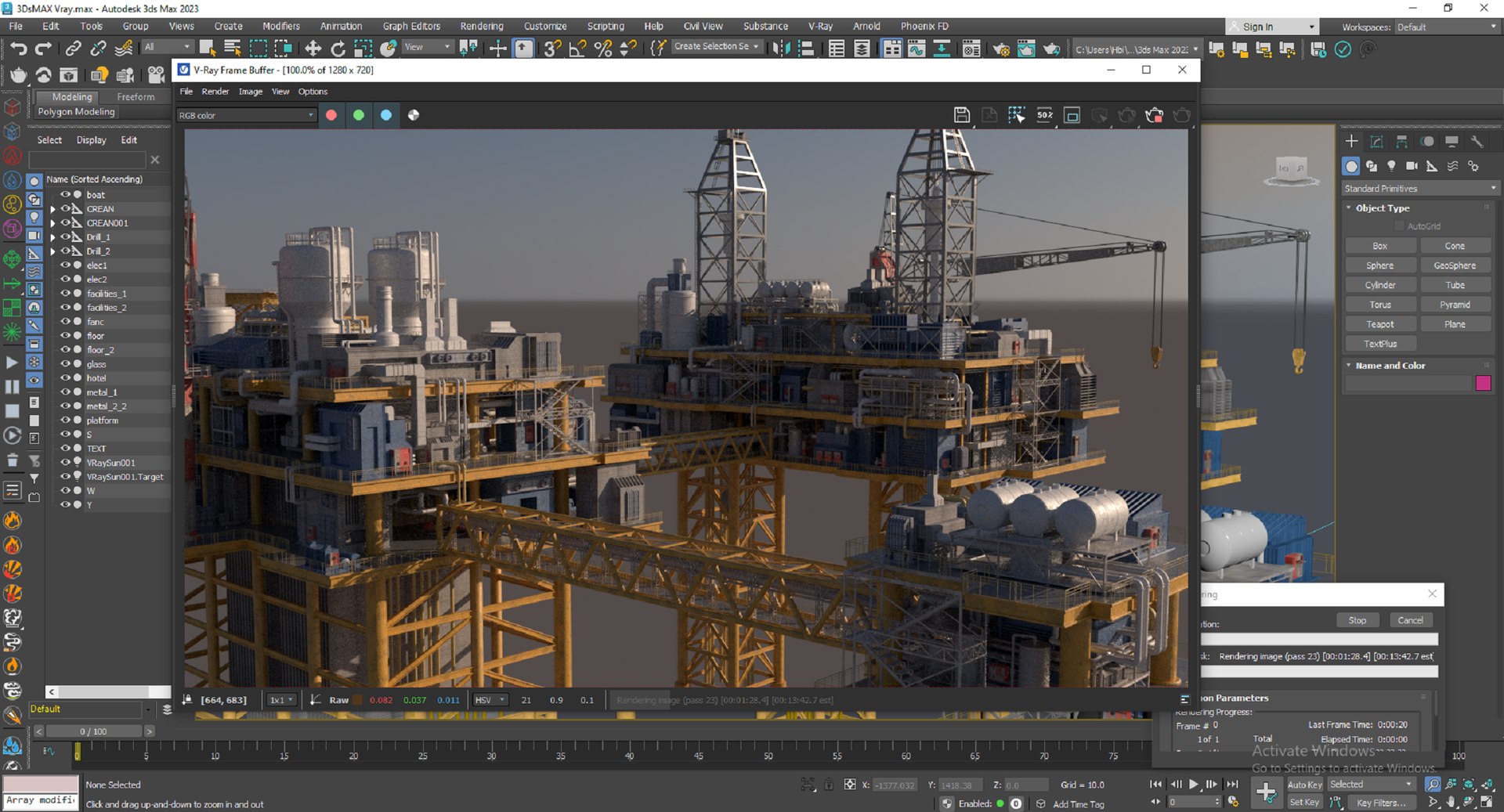Switch to the Freeform ribbon tab
Screen dimensions: 1504x812
[136, 97]
